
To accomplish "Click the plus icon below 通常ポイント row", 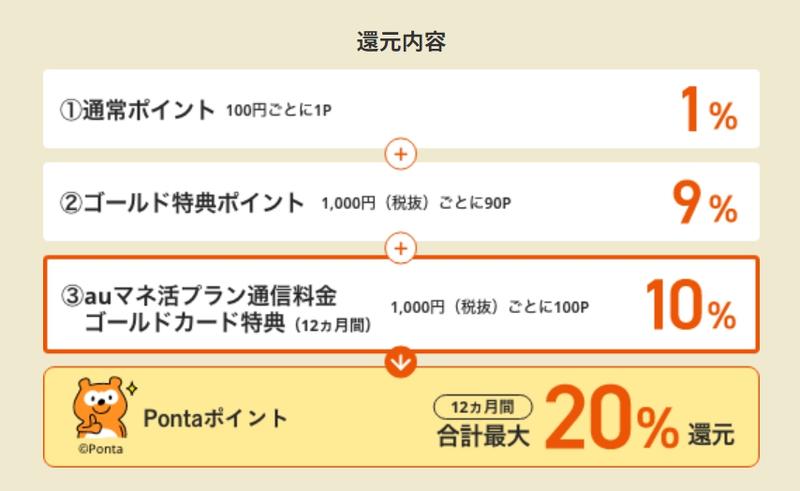I will pos(400,155).
